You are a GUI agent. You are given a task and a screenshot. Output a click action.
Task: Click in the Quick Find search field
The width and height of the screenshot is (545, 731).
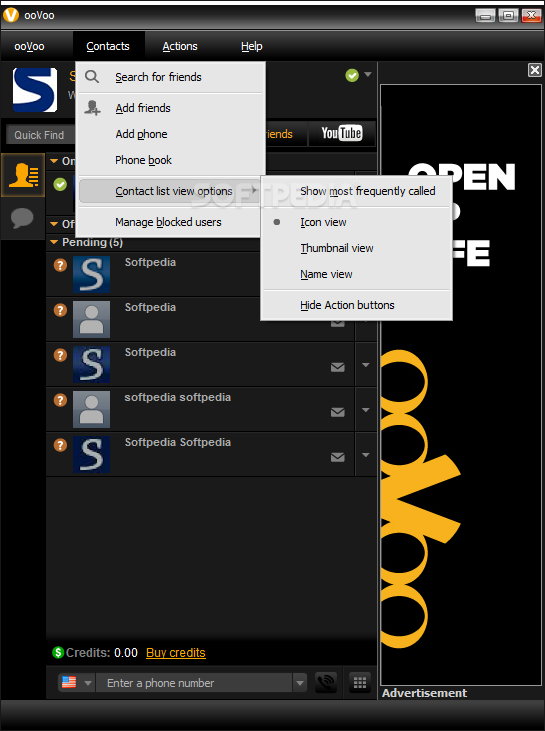click(41, 135)
